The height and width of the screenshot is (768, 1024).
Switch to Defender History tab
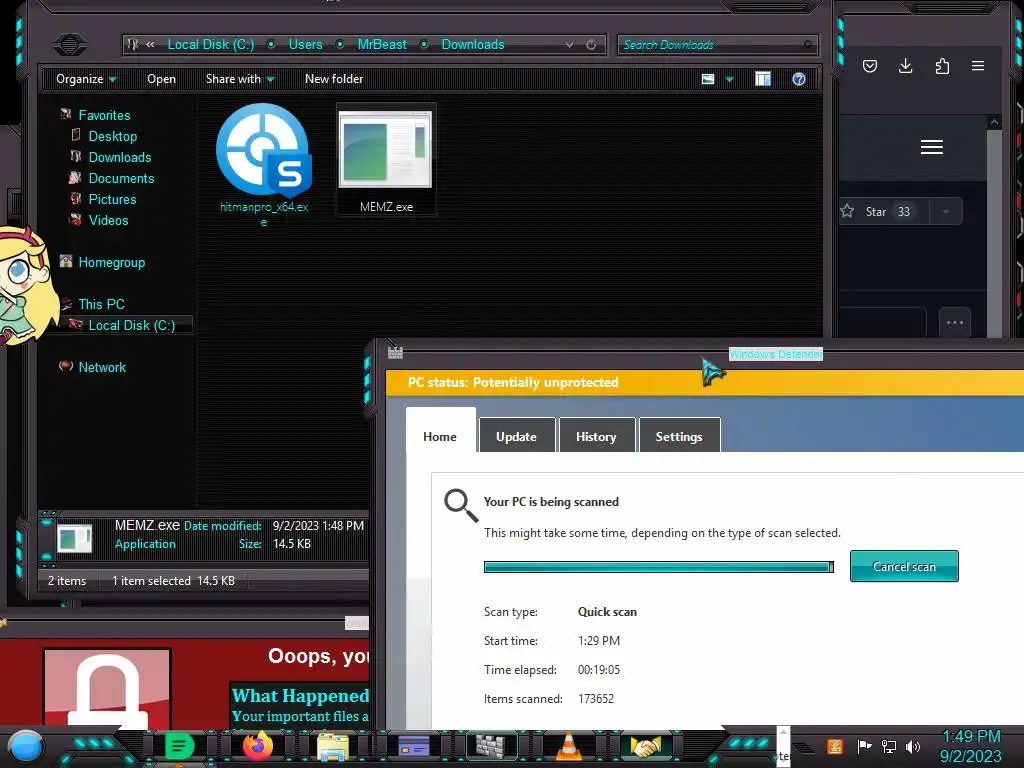point(596,436)
